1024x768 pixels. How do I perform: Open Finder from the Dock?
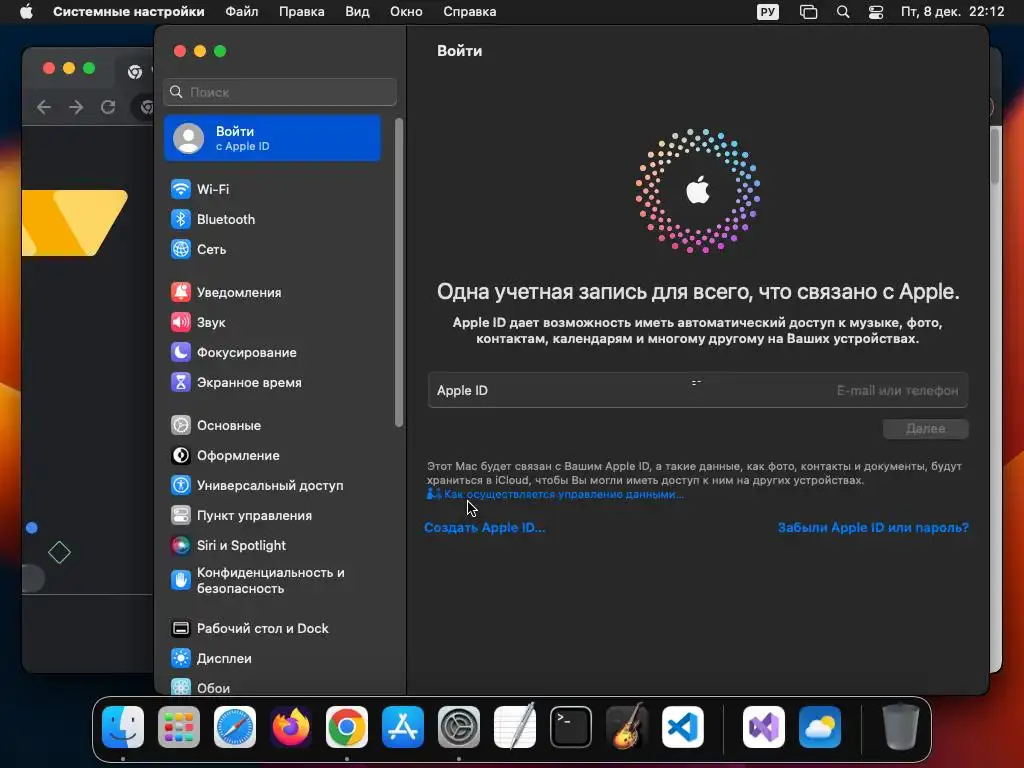pos(123,727)
